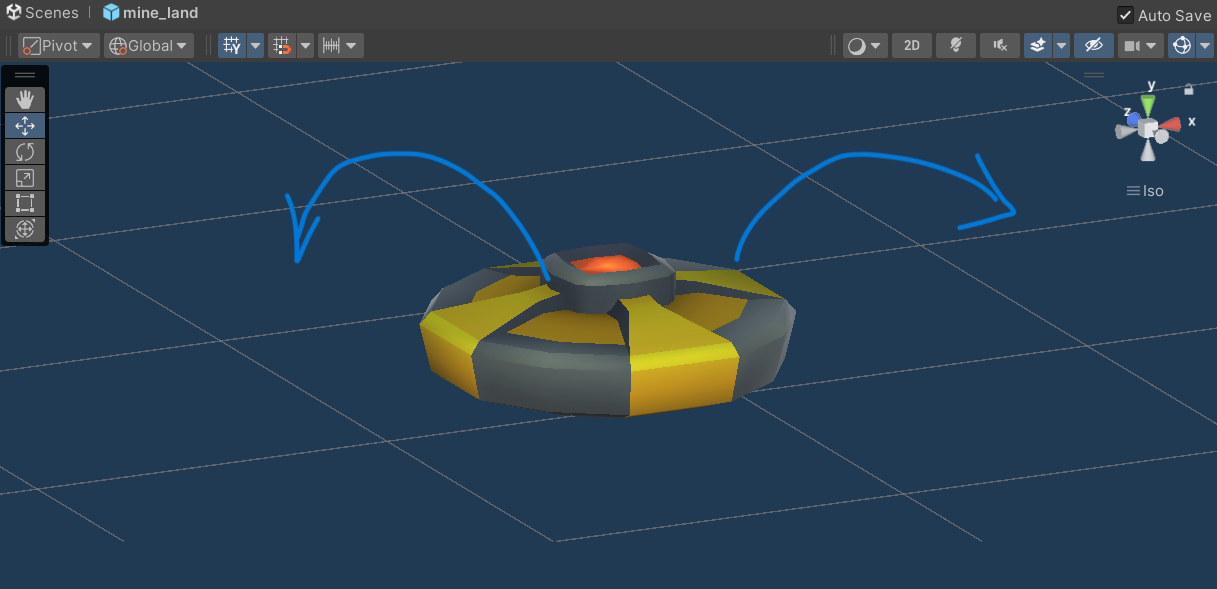1217x589 pixels.
Task: Select the Hand view tool
Action: click(x=25, y=99)
